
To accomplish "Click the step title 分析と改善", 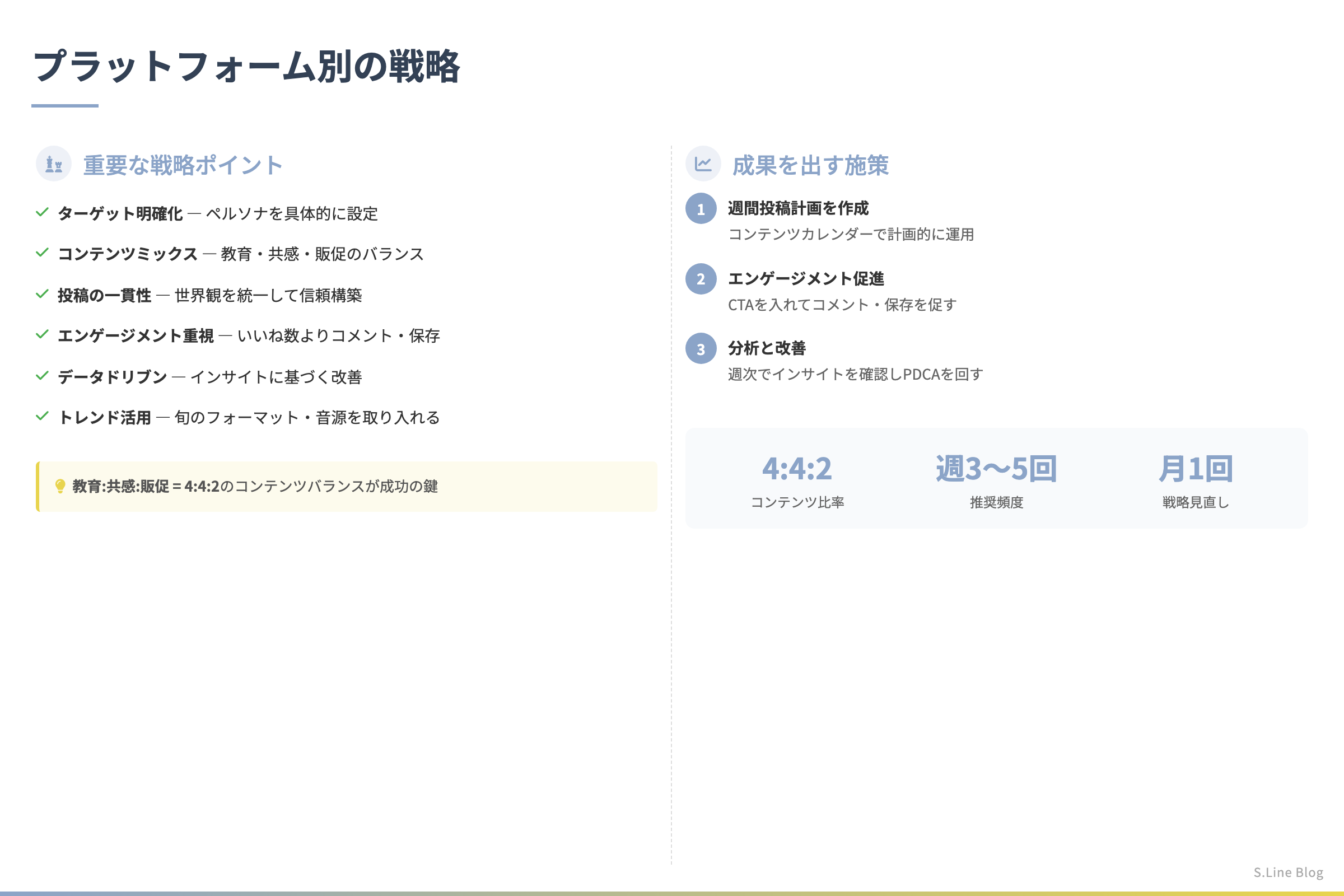I will (x=767, y=348).
